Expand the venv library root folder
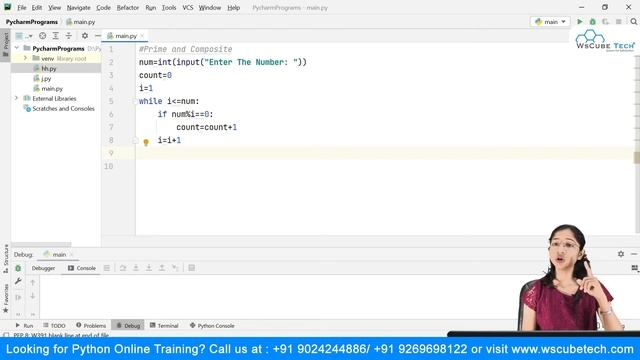The width and height of the screenshot is (640, 360). coord(25,58)
